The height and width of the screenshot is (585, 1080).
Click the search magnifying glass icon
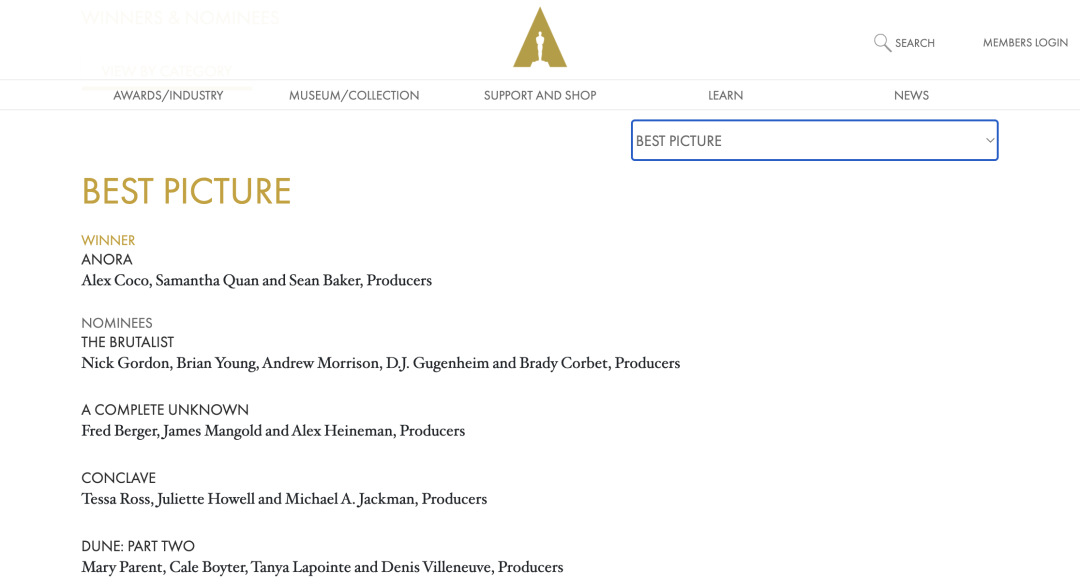[882, 43]
